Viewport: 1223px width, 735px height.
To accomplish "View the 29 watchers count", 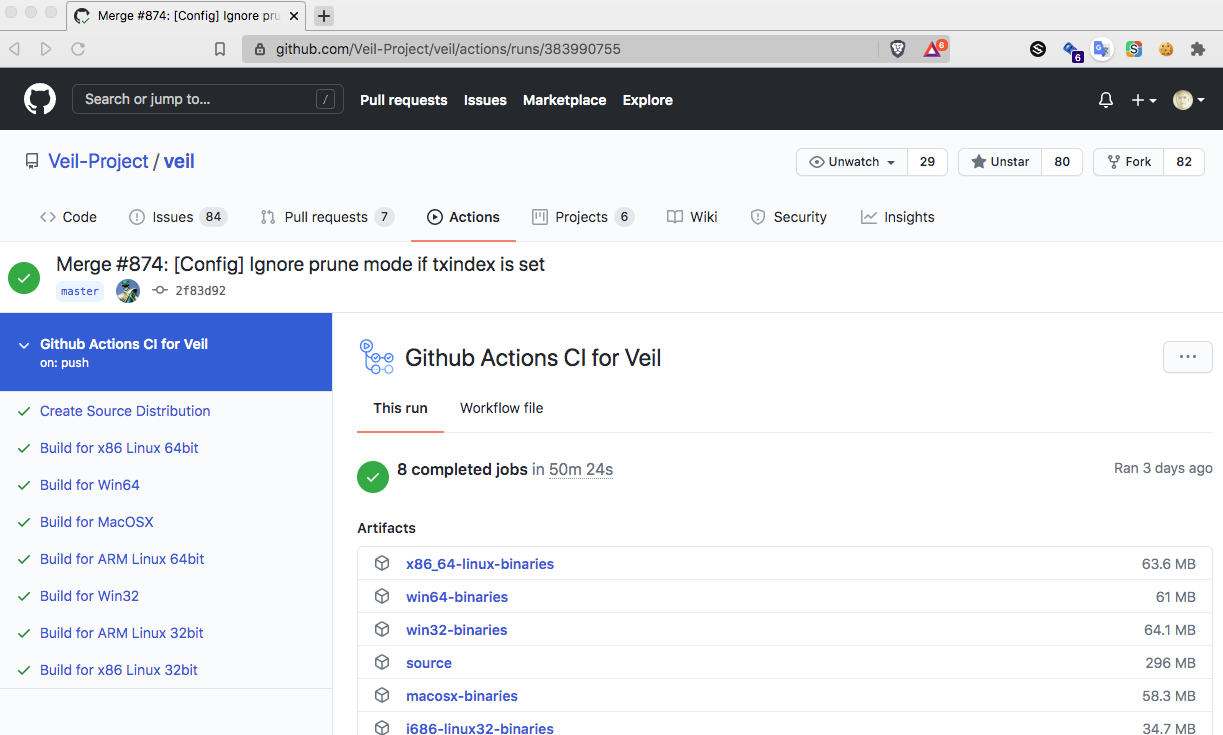I will click(927, 162).
